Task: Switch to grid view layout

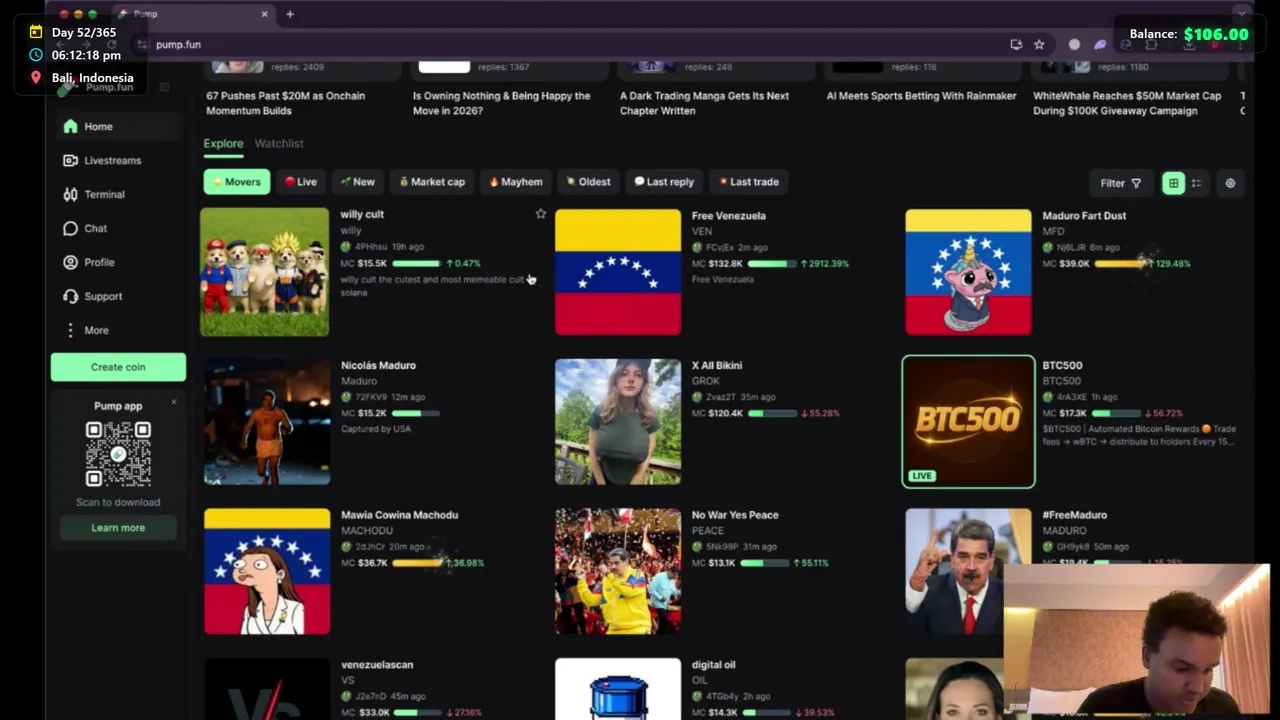Action: [x=1173, y=183]
